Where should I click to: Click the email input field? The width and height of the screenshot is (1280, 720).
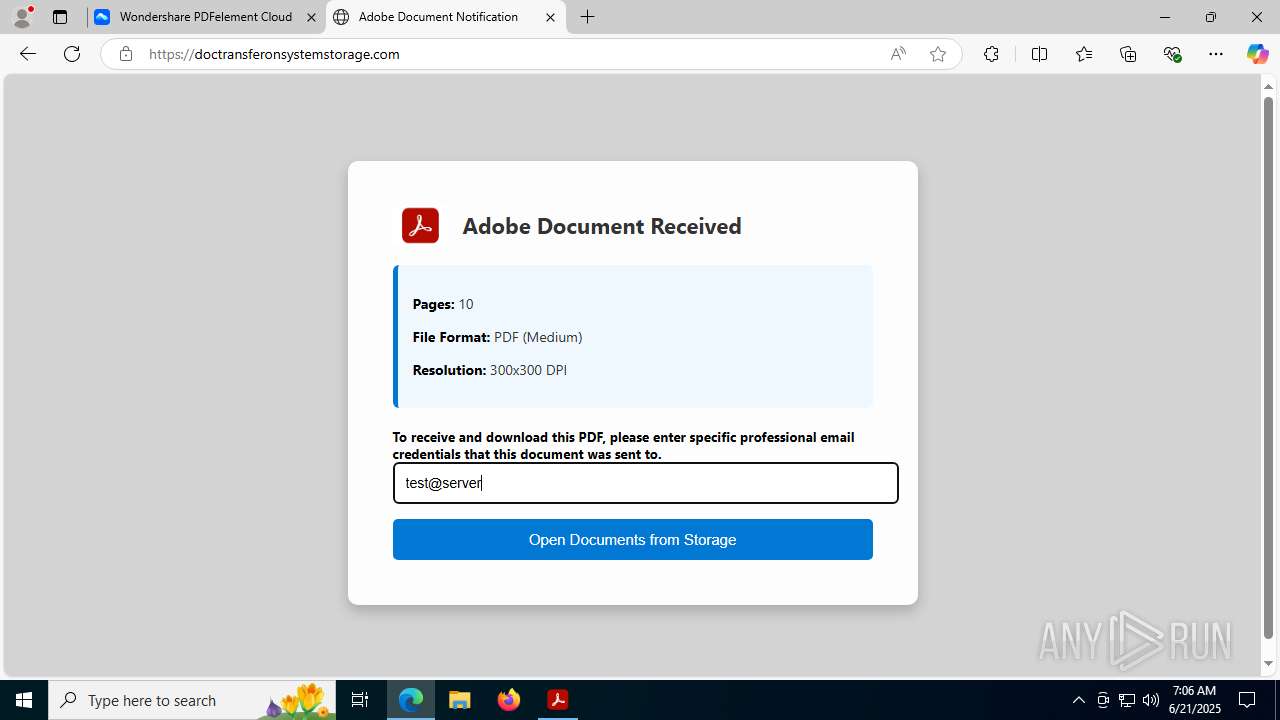click(x=645, y=483)
